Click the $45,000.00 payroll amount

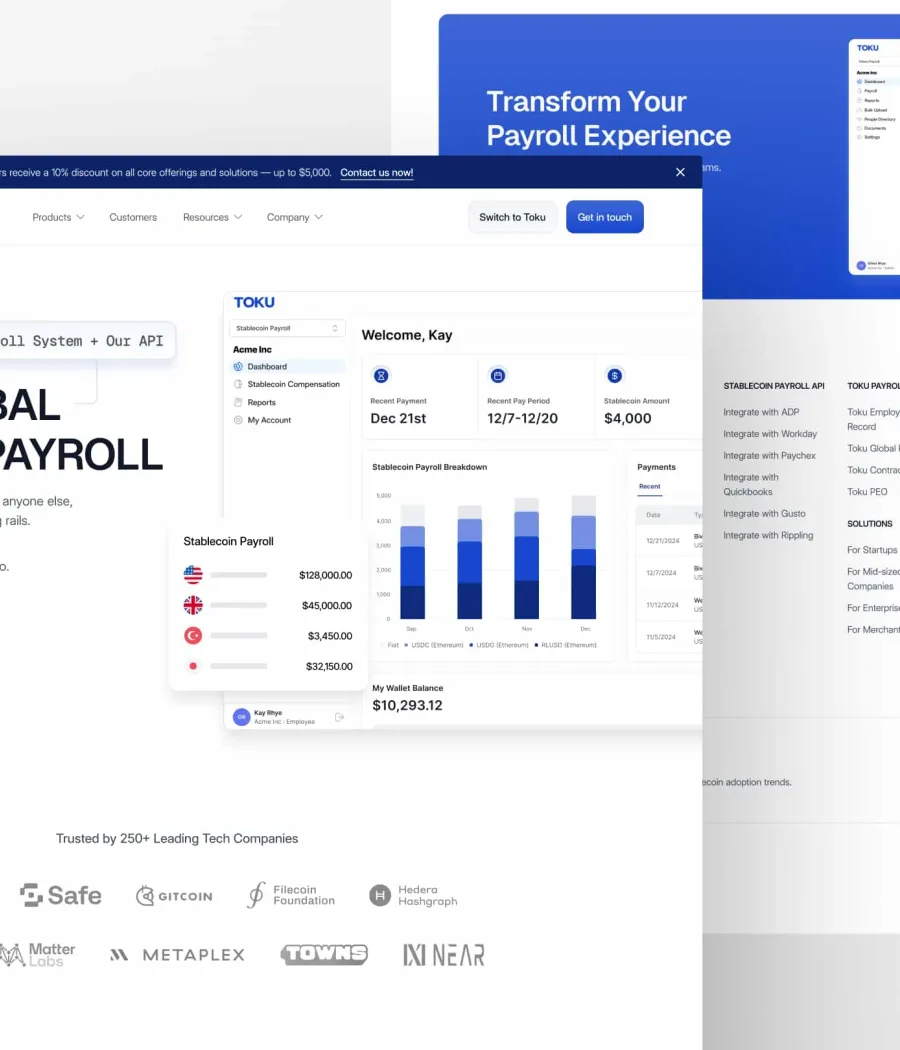(327, 605)
